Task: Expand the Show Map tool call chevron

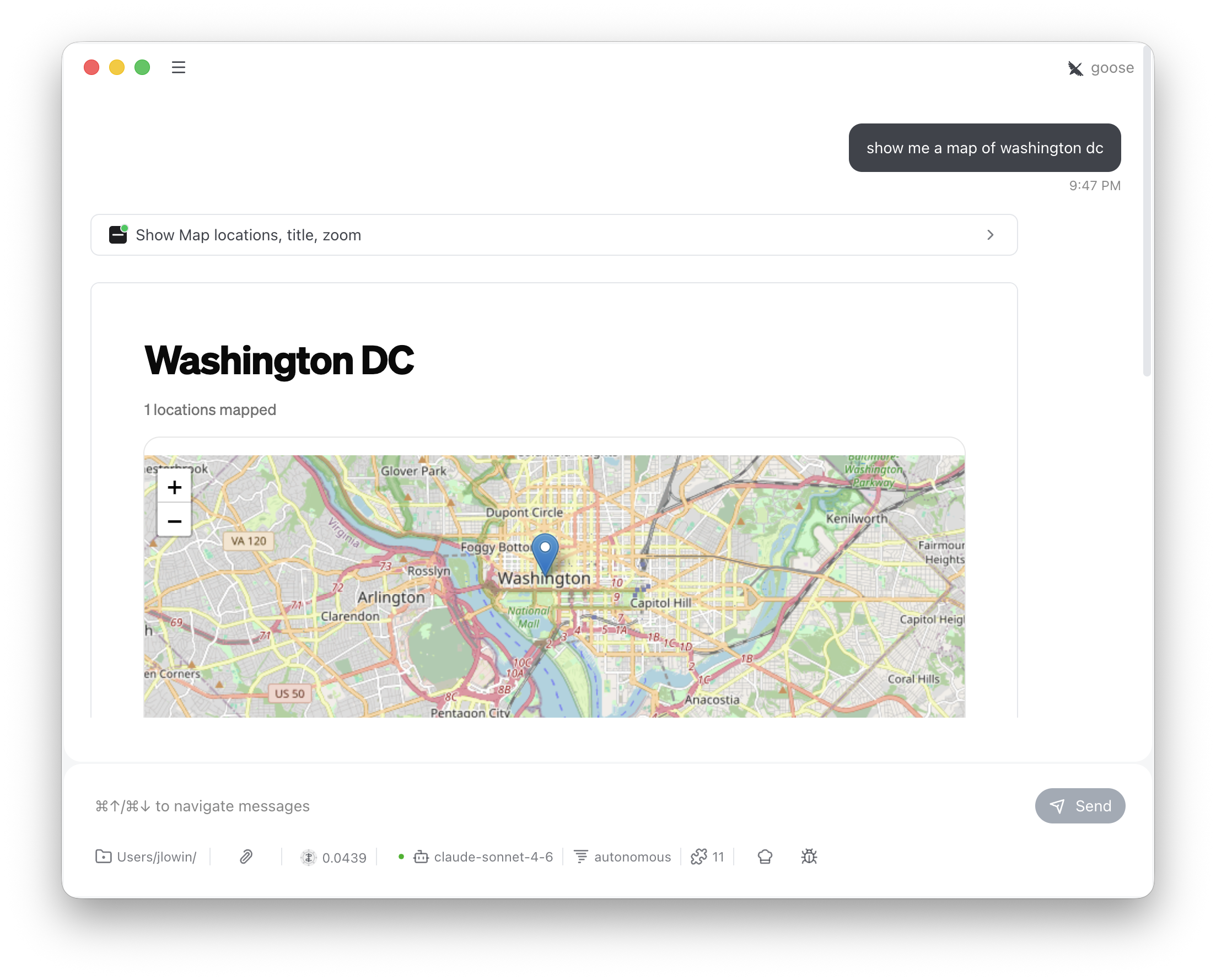Action: [990, 235]
